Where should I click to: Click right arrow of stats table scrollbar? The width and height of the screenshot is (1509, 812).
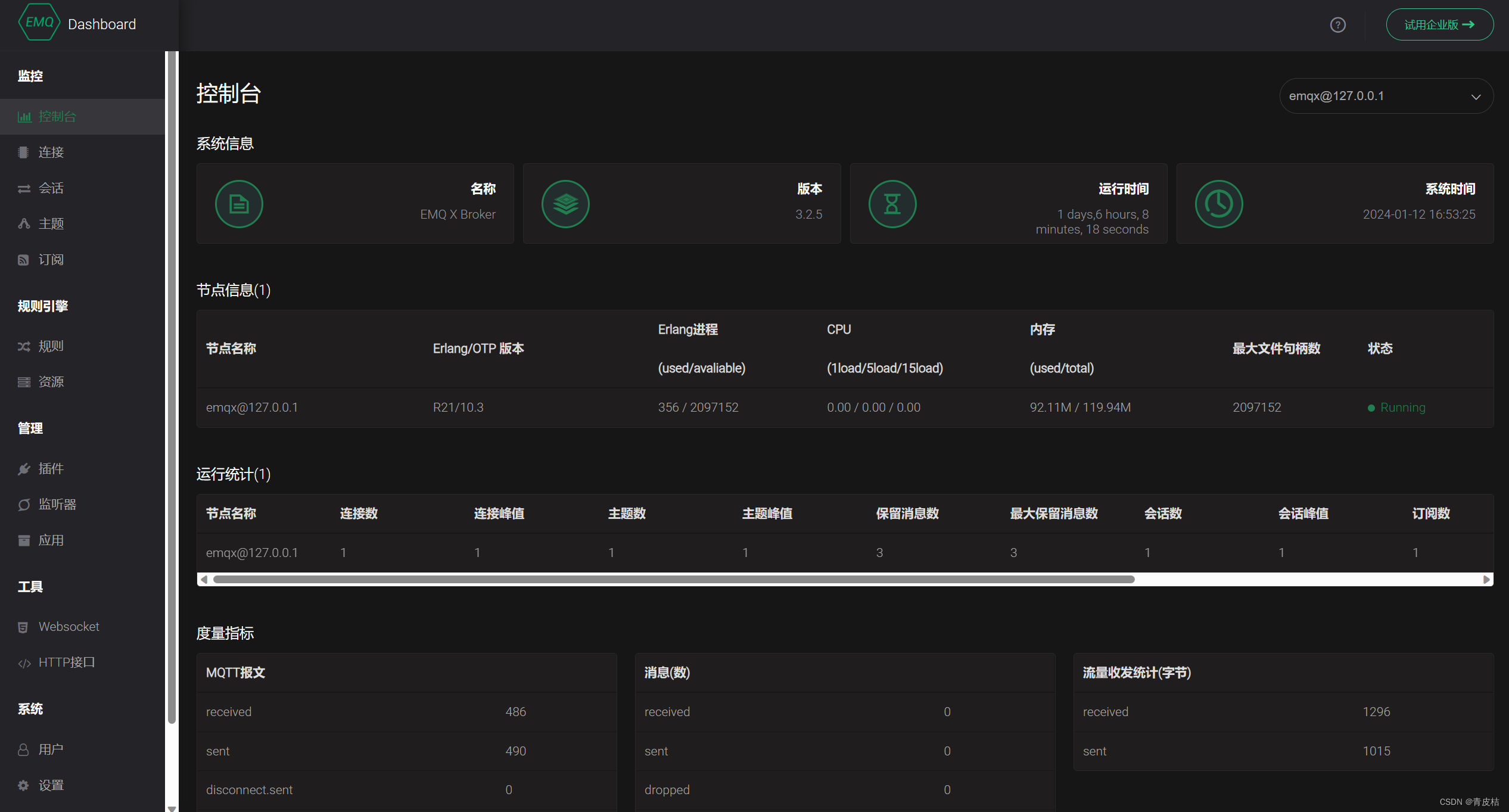point(1486,579)
